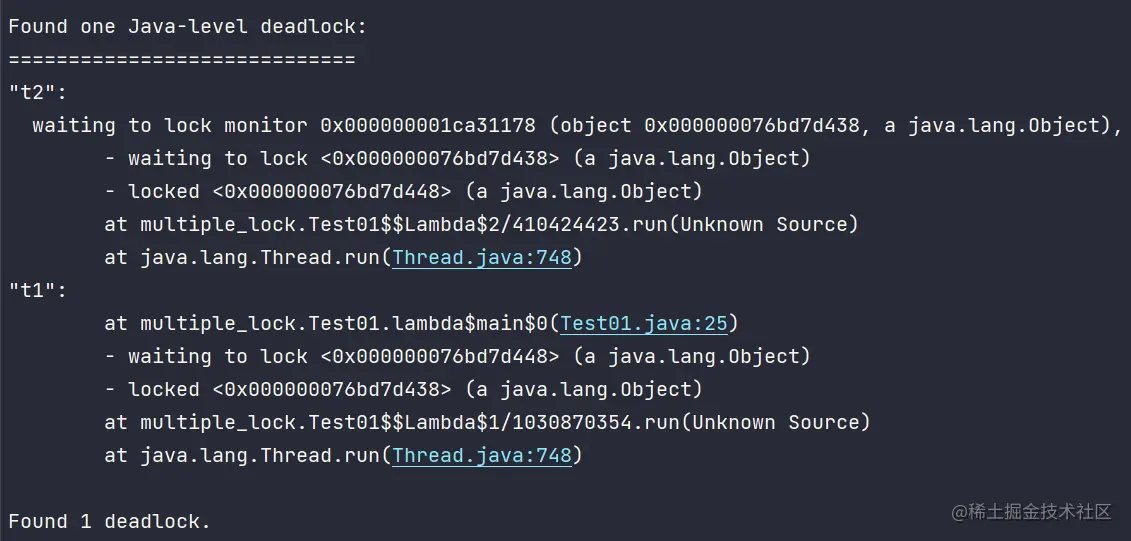Click t1's "locked <0x000000076bd7d438>" line
The image size is (1131, 541).
(x=403, y=390)
